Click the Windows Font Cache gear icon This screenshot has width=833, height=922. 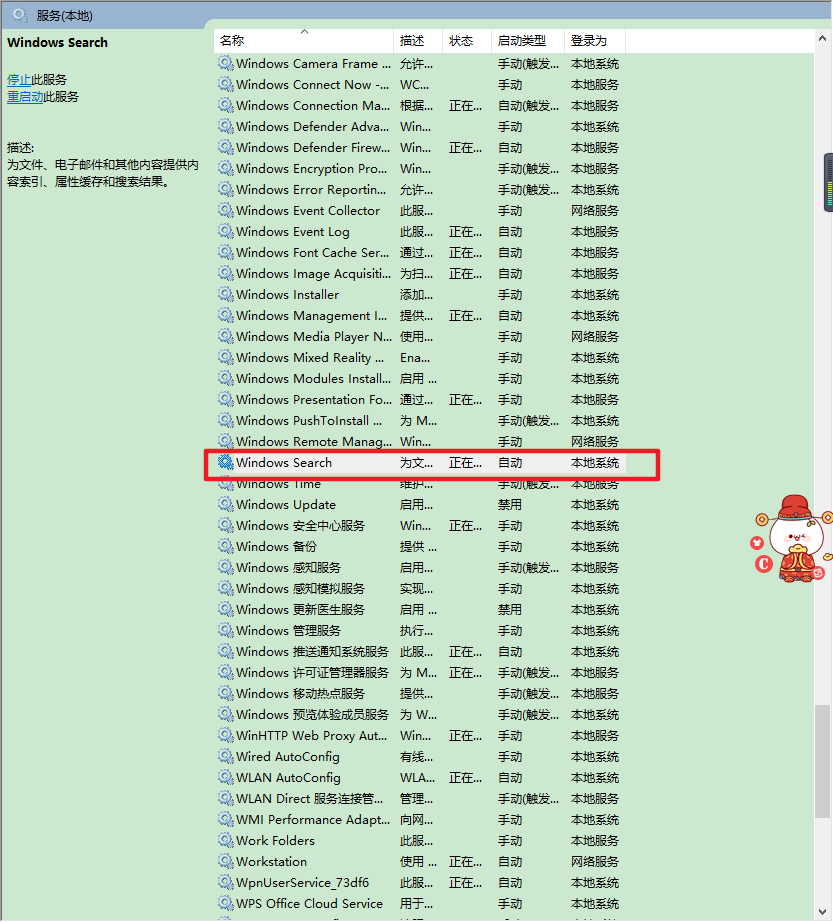pyautogui.click(x=225, y=252)
